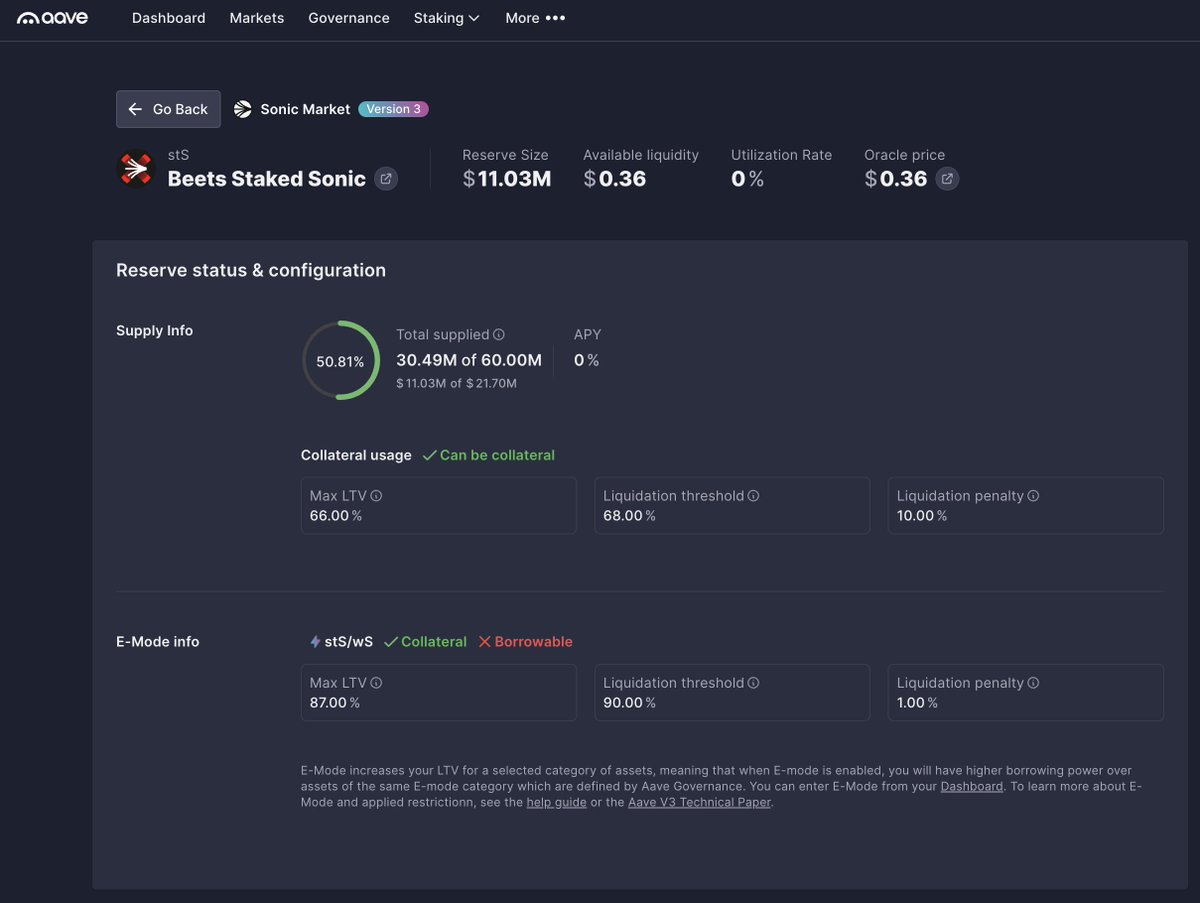Viewport: 1200px width, 903px height.
Task: Open the Oracle price external link icon
Action: tap(947, 179)
